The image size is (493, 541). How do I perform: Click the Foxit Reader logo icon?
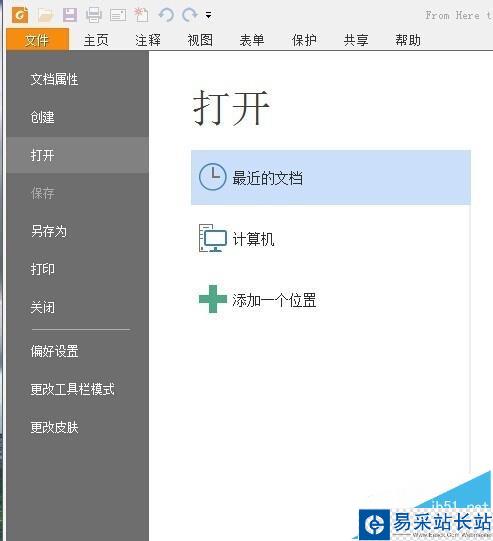point(20,15)
